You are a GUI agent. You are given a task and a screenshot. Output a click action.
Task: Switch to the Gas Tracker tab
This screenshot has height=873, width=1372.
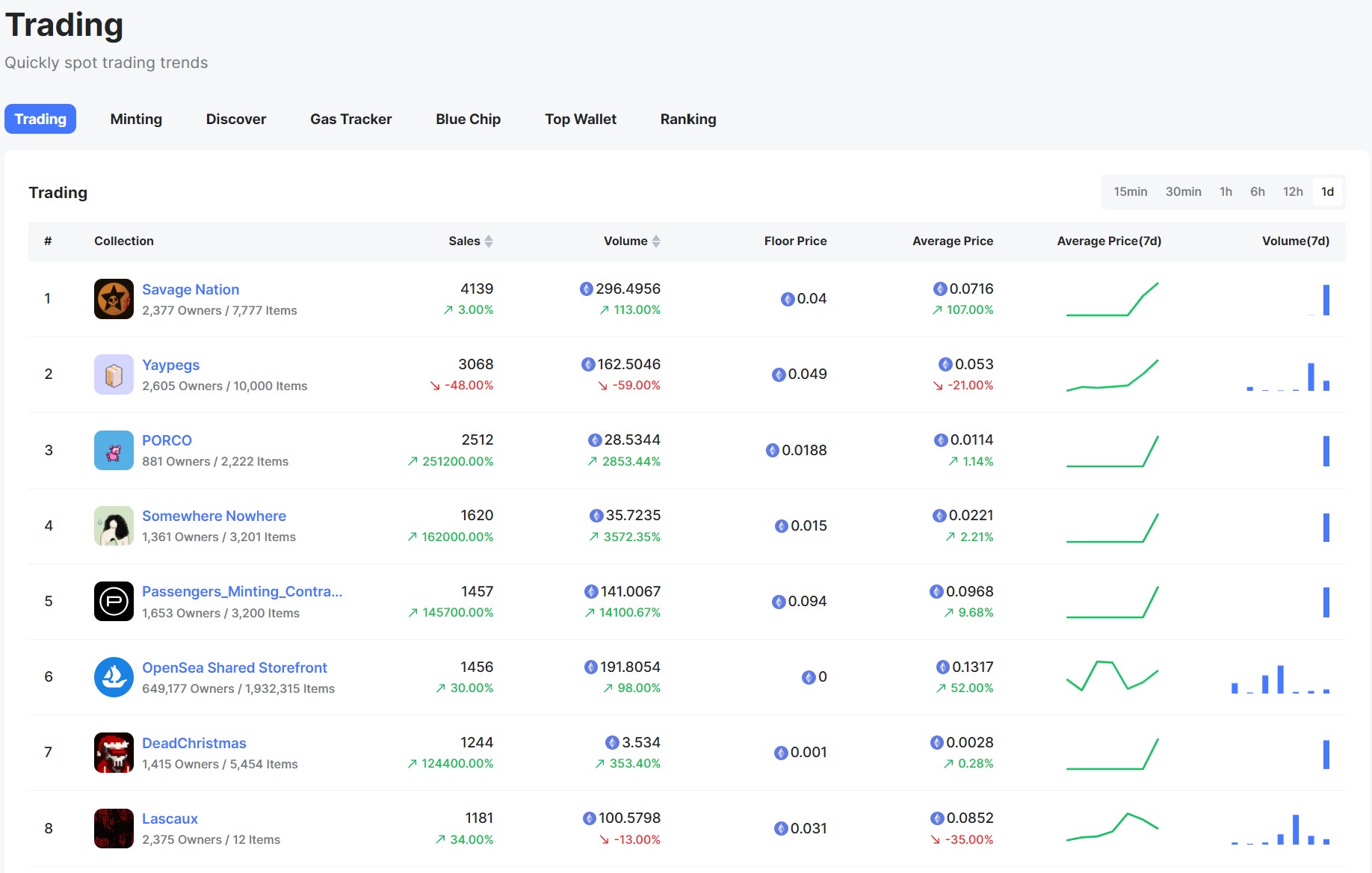[350, 120]
